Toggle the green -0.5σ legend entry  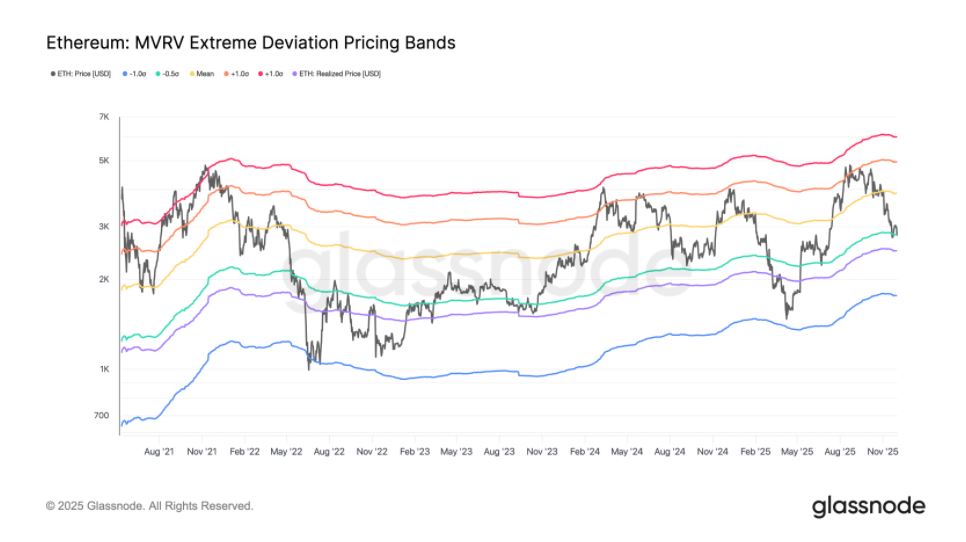tap(167, 74)
